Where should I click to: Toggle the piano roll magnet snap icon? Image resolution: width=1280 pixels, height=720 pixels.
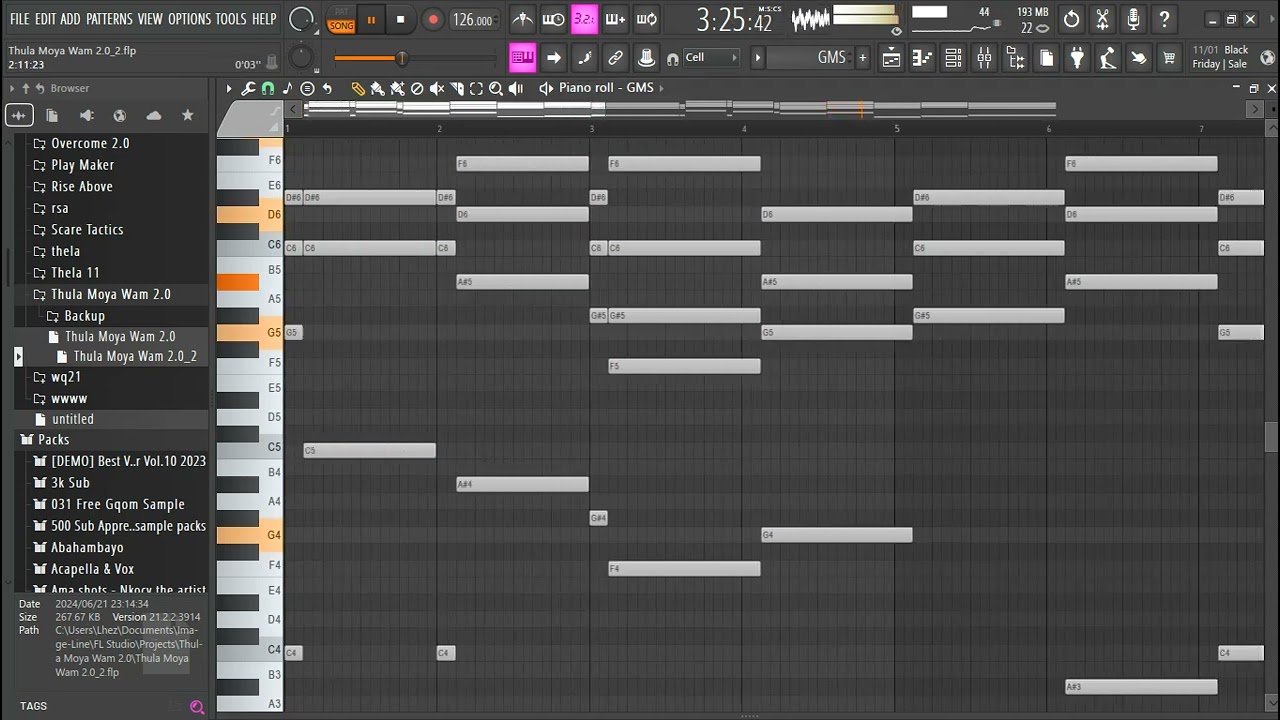268,88
